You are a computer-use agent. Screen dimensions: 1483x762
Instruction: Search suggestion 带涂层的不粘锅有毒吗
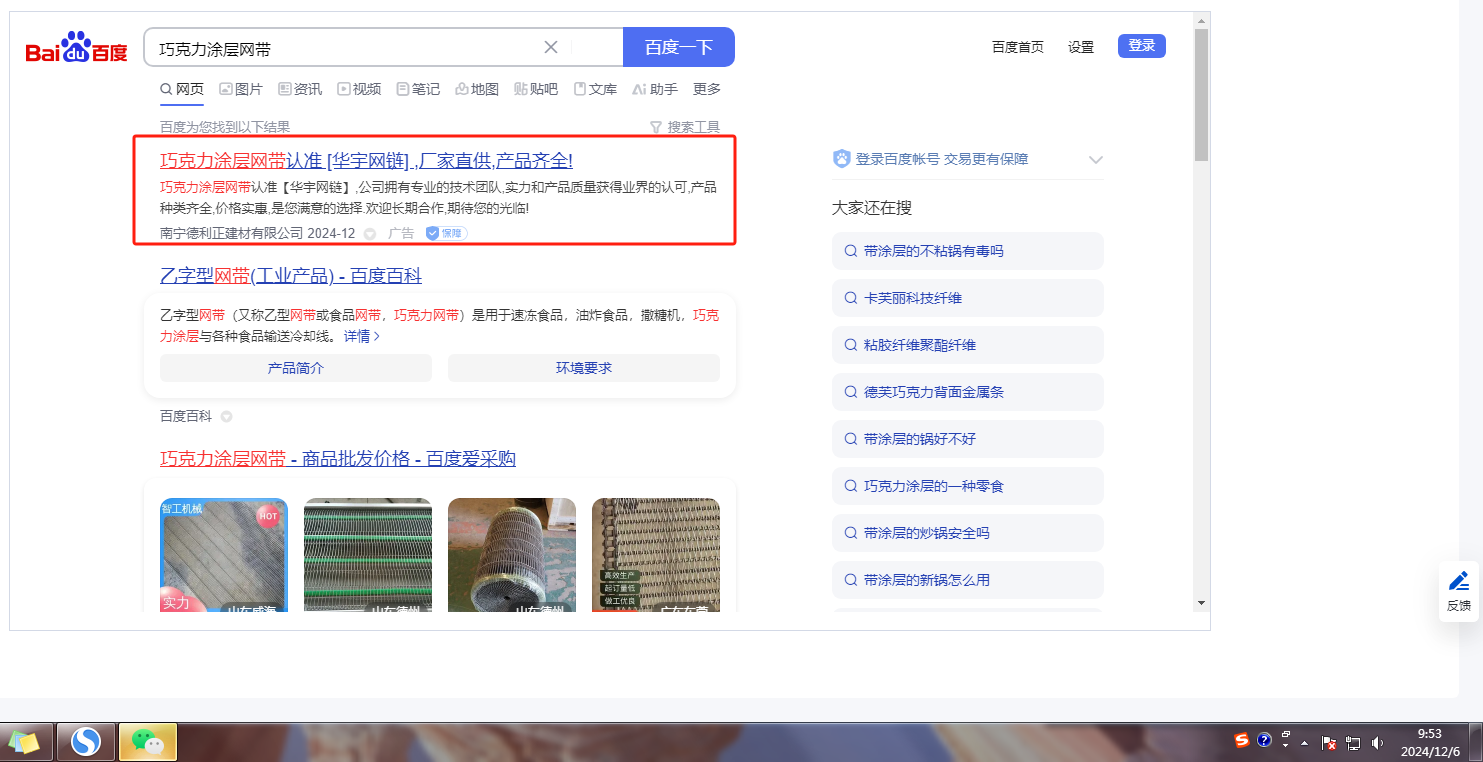point(968,251)
